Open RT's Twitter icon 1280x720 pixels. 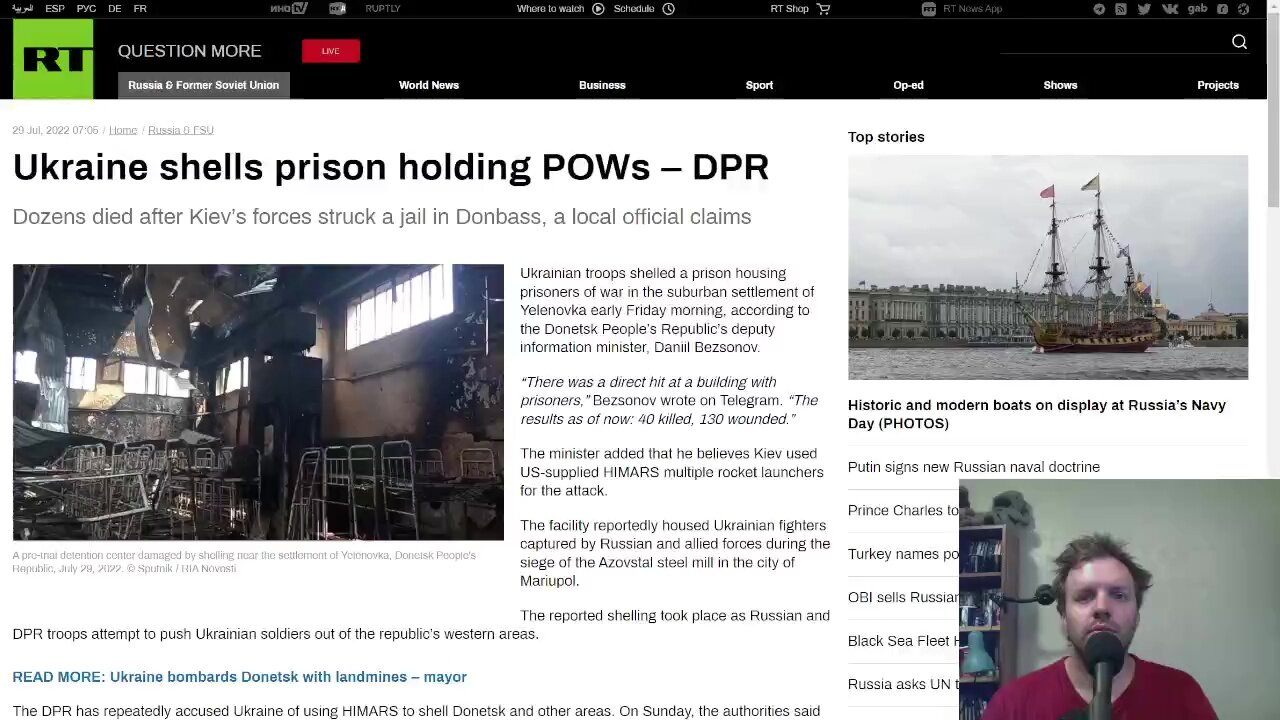tap(1144, 9)
